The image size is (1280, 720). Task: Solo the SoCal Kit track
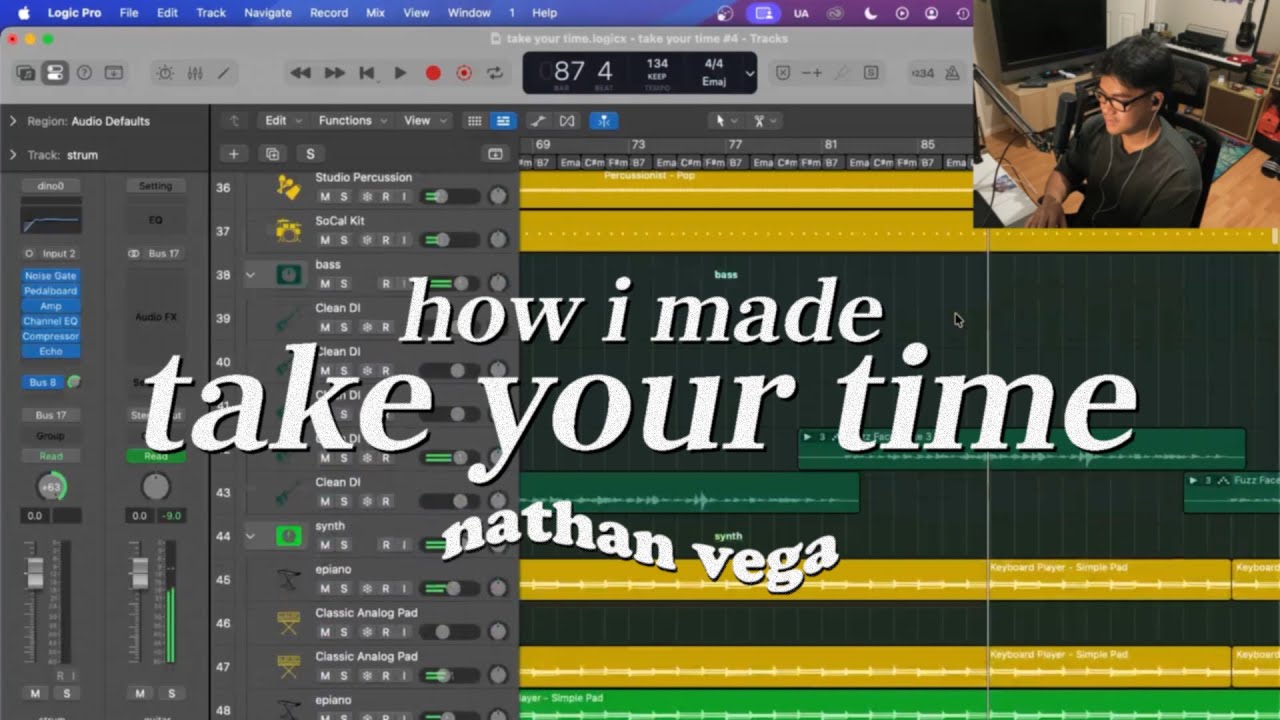344,241
